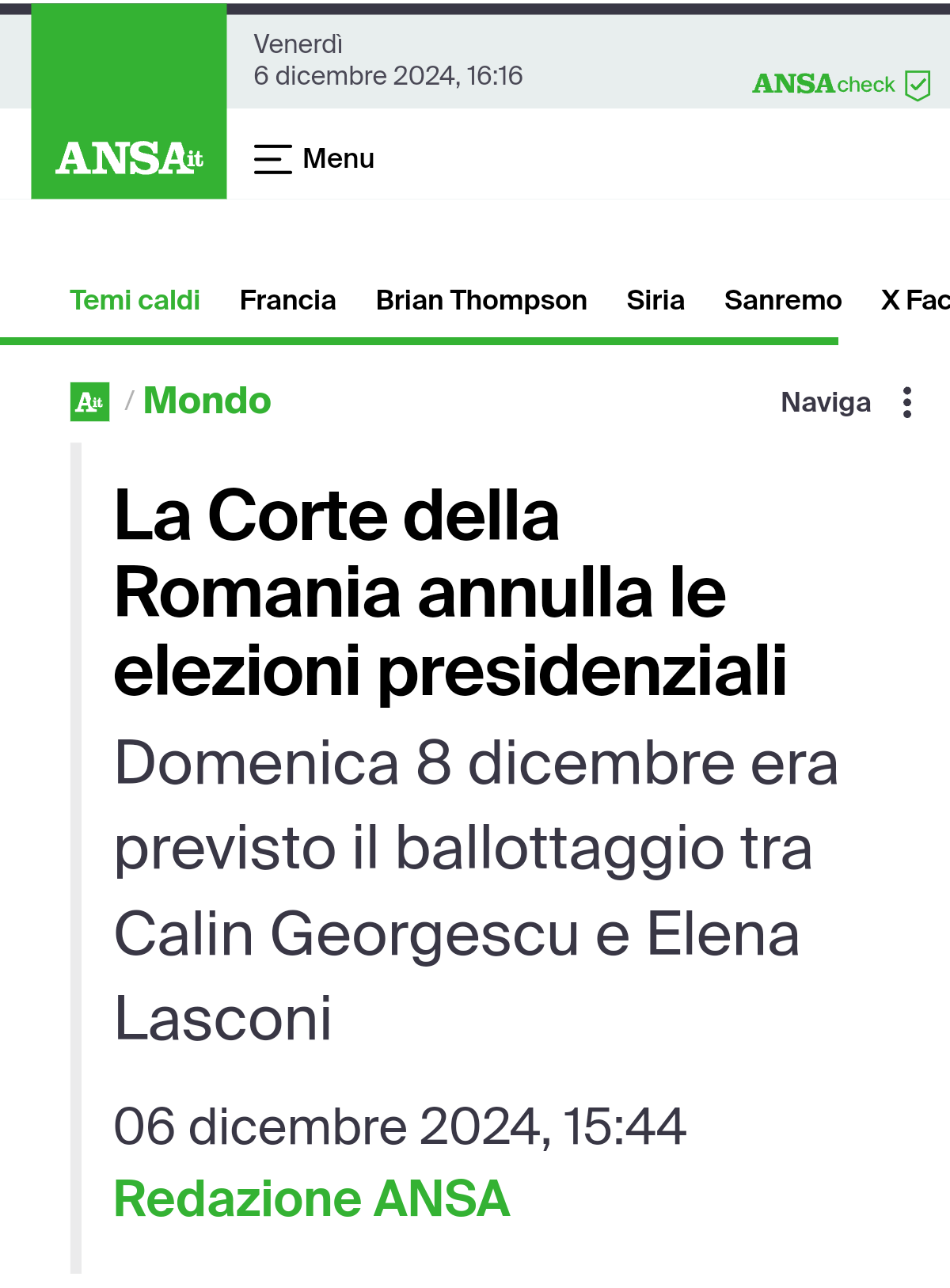The height and width of the screenshot is (1288, 950).
Task: Open the three-dot Naviga options
Action: [907, 402]
